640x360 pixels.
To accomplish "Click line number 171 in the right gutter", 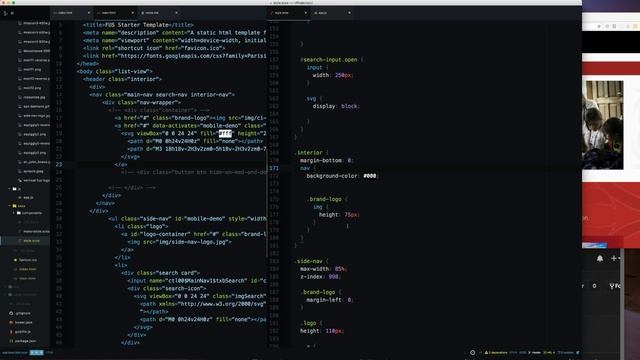I will (x=274, y=168).
